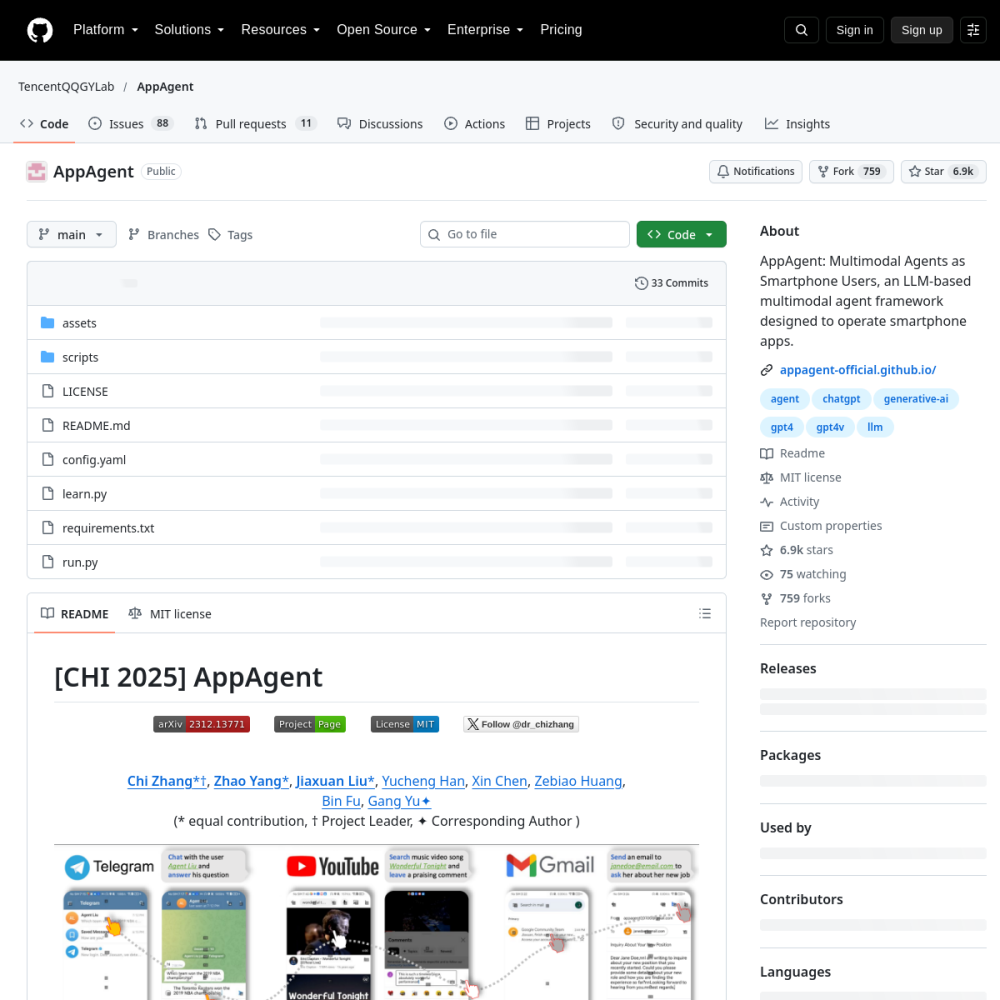This screenshot has width=1000, height=1000.
Task: Open the README outline list icon
Action: pyautogui.click(x=705, y=614)
